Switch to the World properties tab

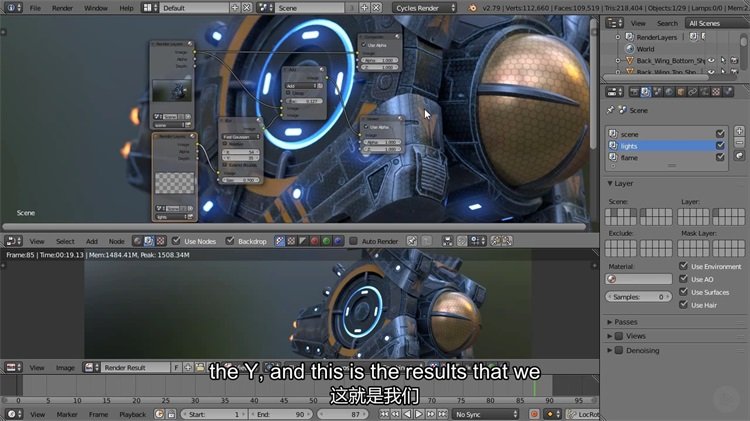pos(669,91)
